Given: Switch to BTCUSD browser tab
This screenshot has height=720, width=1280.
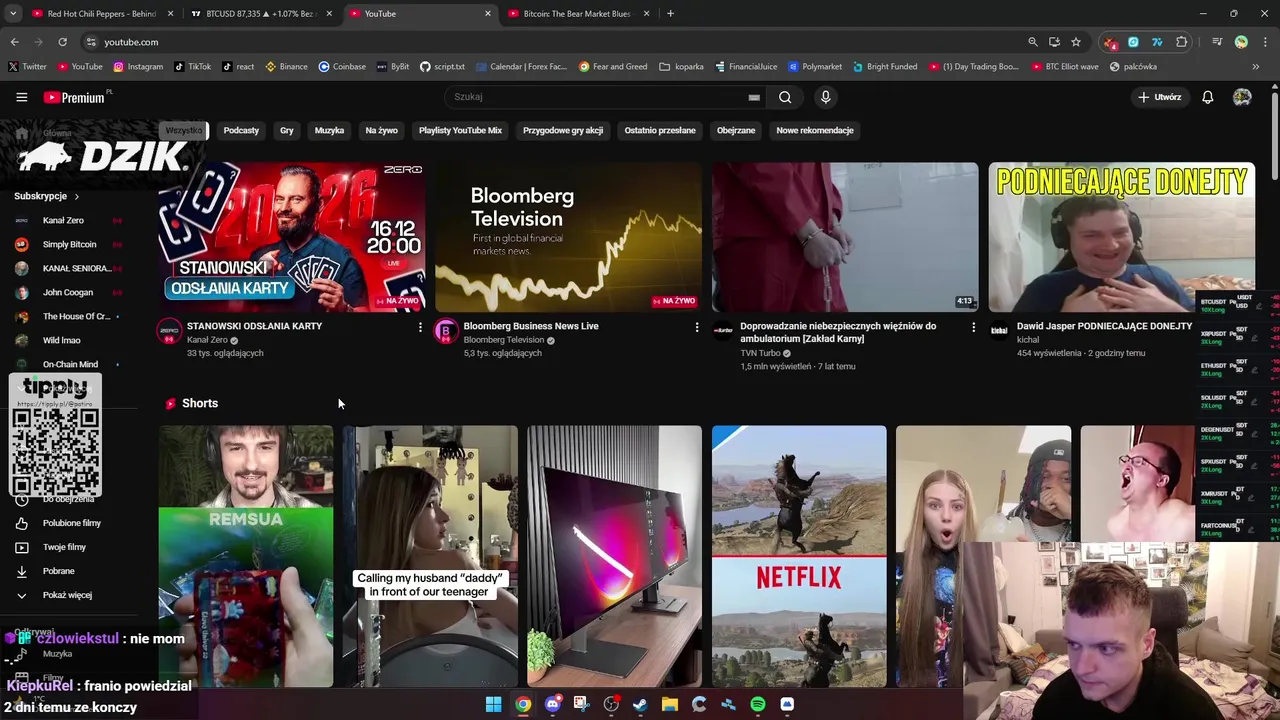Looking at the screenshot, I should tap(262, 14).
